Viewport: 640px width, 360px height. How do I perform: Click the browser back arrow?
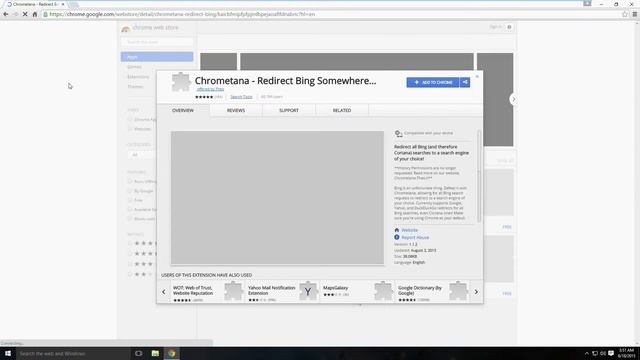[x=6, y=14]
